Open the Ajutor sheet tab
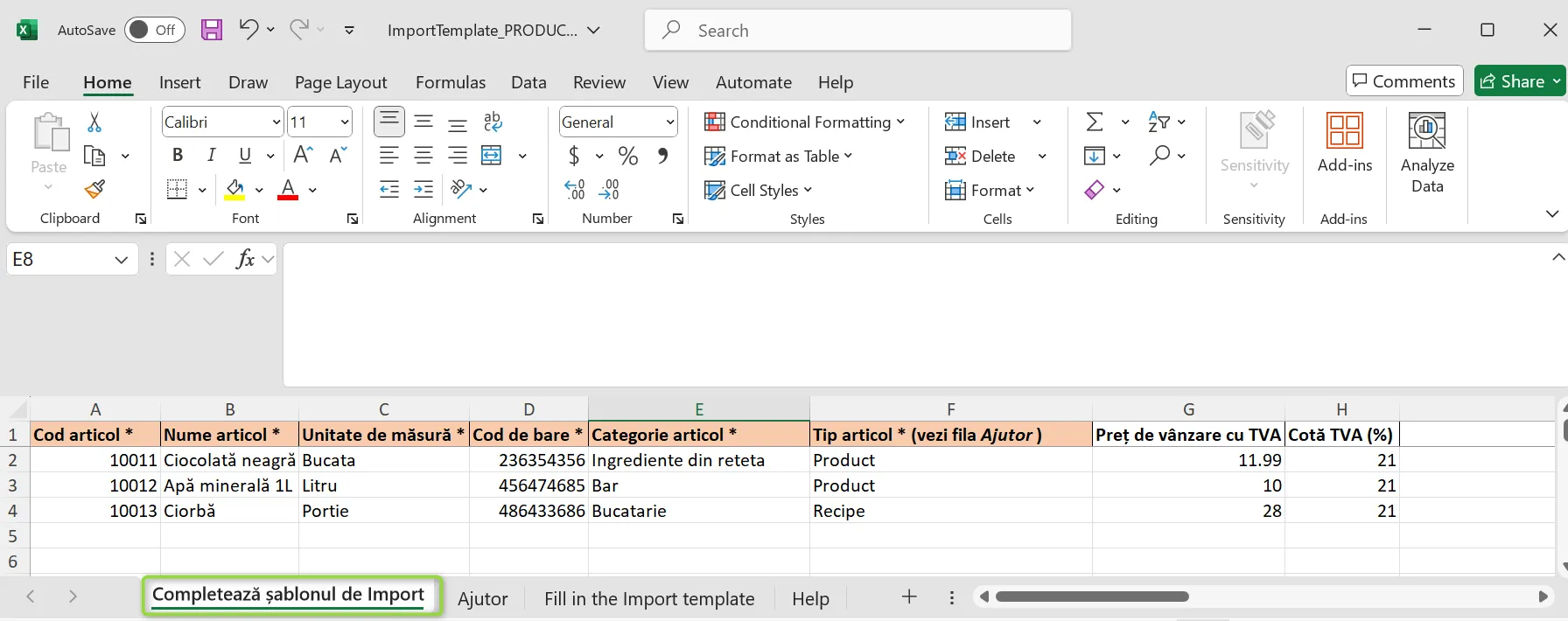The height and width of the screenshot is (621, 1568). 483,598
